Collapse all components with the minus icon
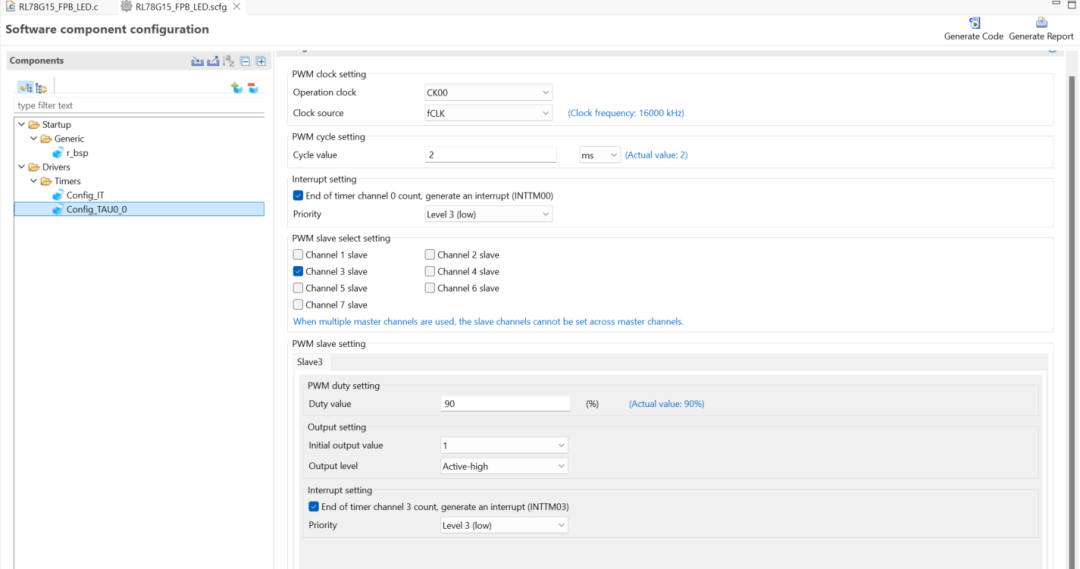Screen dimensions: 1080x569 (245, 61)
